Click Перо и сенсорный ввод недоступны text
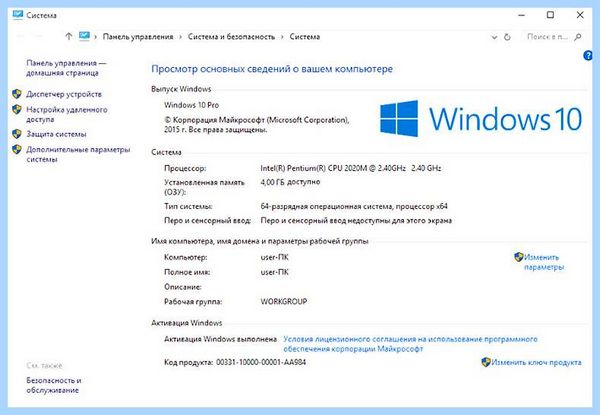The height and width of the screenshot is (415, 600). 356,220
